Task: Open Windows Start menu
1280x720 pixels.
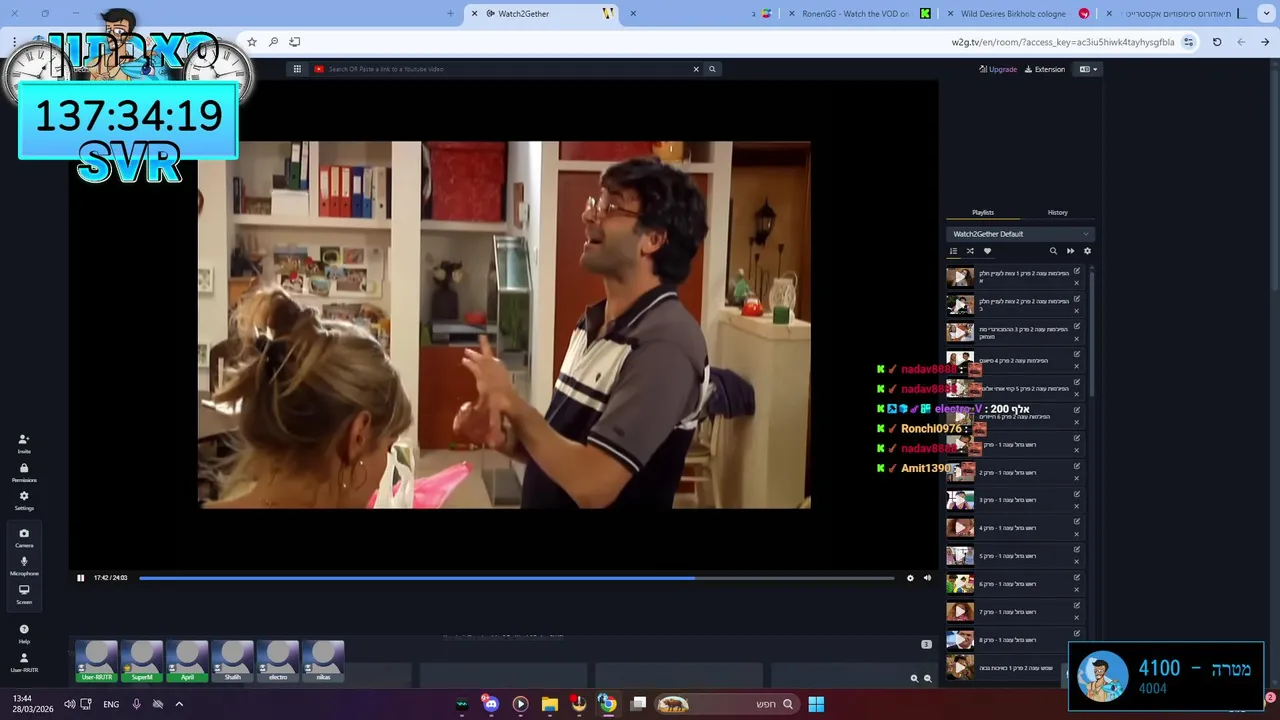Action: click(x=816, y=704)
